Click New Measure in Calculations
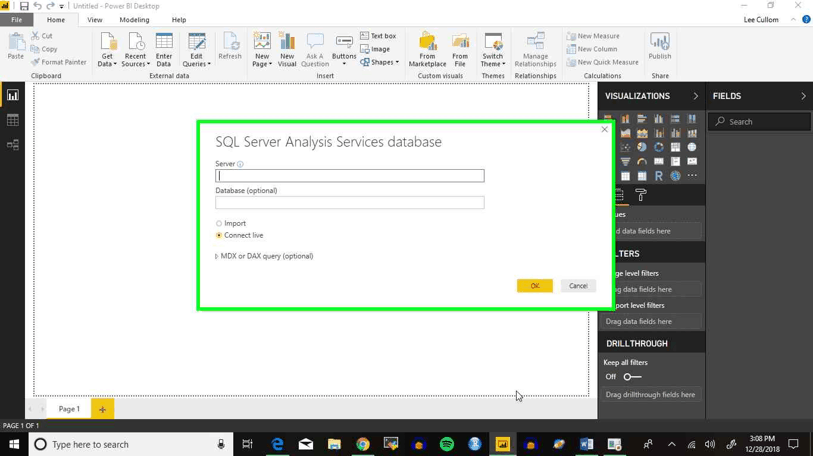The width and height of the screenshot is (814, 457). 593,36
